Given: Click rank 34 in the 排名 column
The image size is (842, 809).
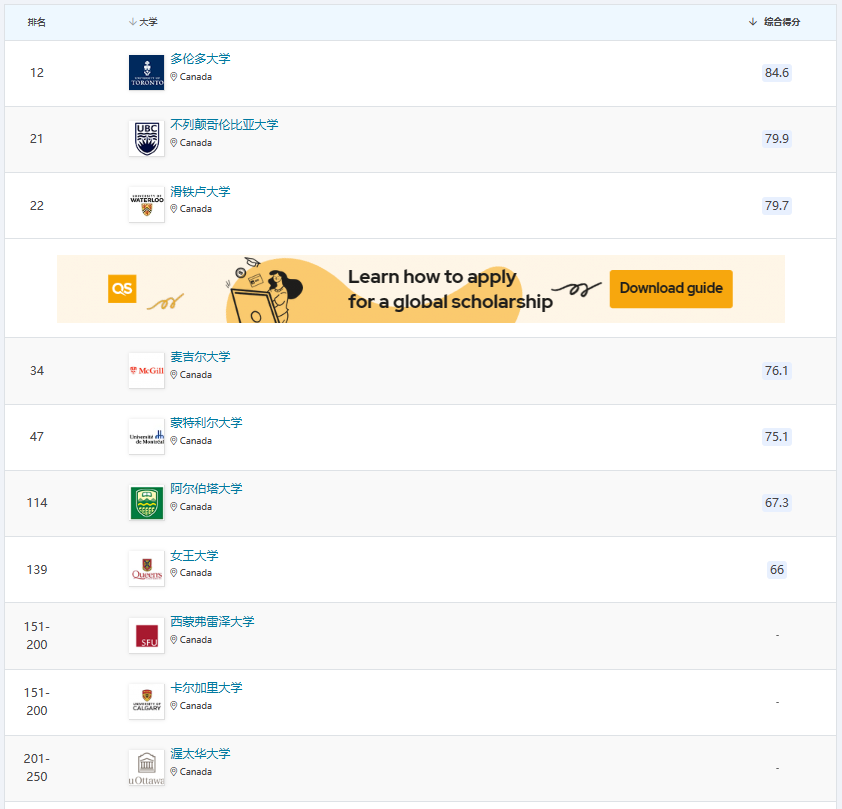Looking at the screenshot, I should point(37,370).
